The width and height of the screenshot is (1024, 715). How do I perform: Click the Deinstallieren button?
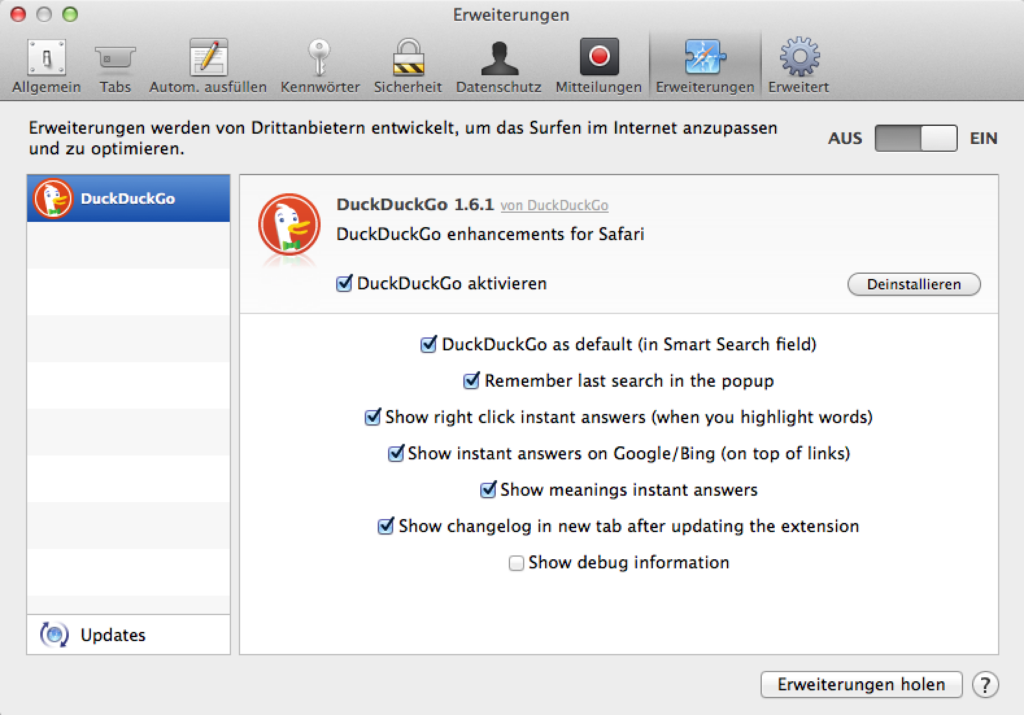(x=914, y=284)
